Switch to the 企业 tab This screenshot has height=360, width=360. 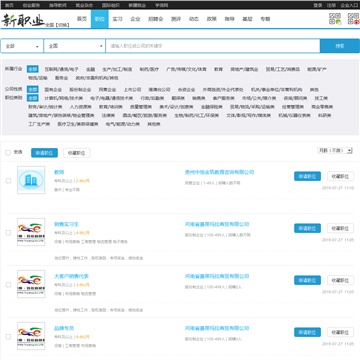pyautogui.click(x=135, y=19)
